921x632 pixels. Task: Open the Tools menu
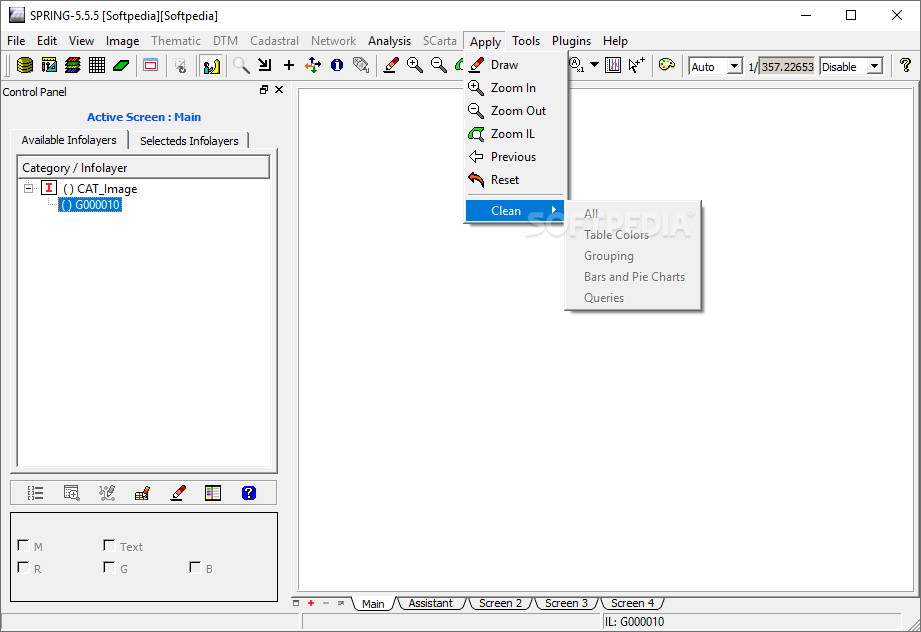tap(526, 41)
